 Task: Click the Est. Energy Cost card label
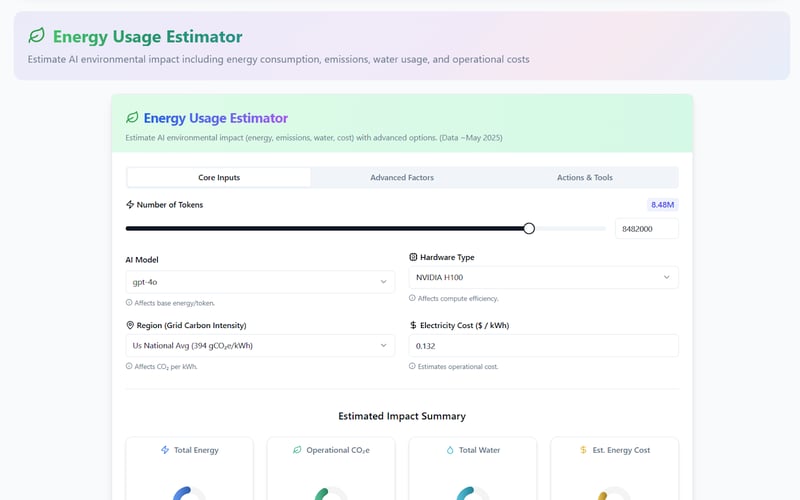pyautogui.click(x=621, y=450)
